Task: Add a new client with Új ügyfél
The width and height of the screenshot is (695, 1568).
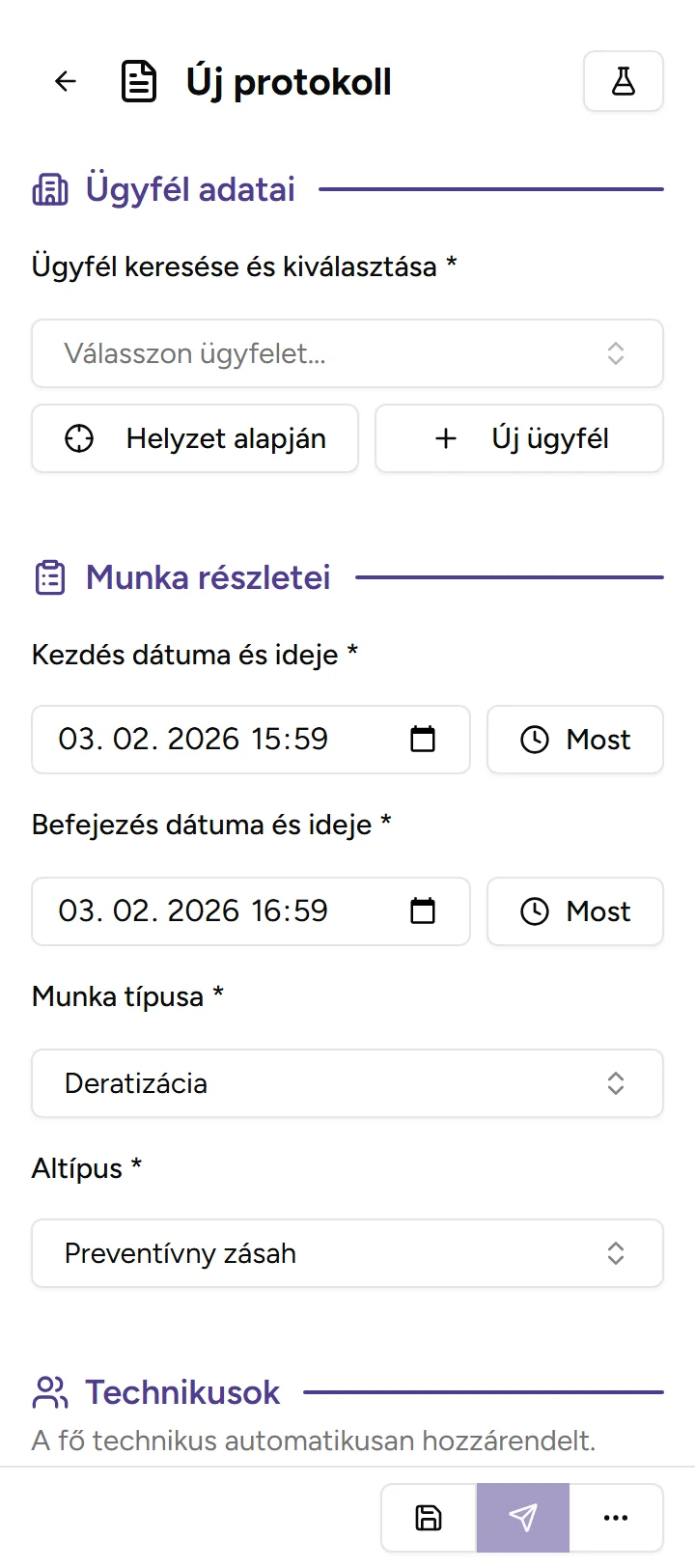Action: [x=518, y=437]
